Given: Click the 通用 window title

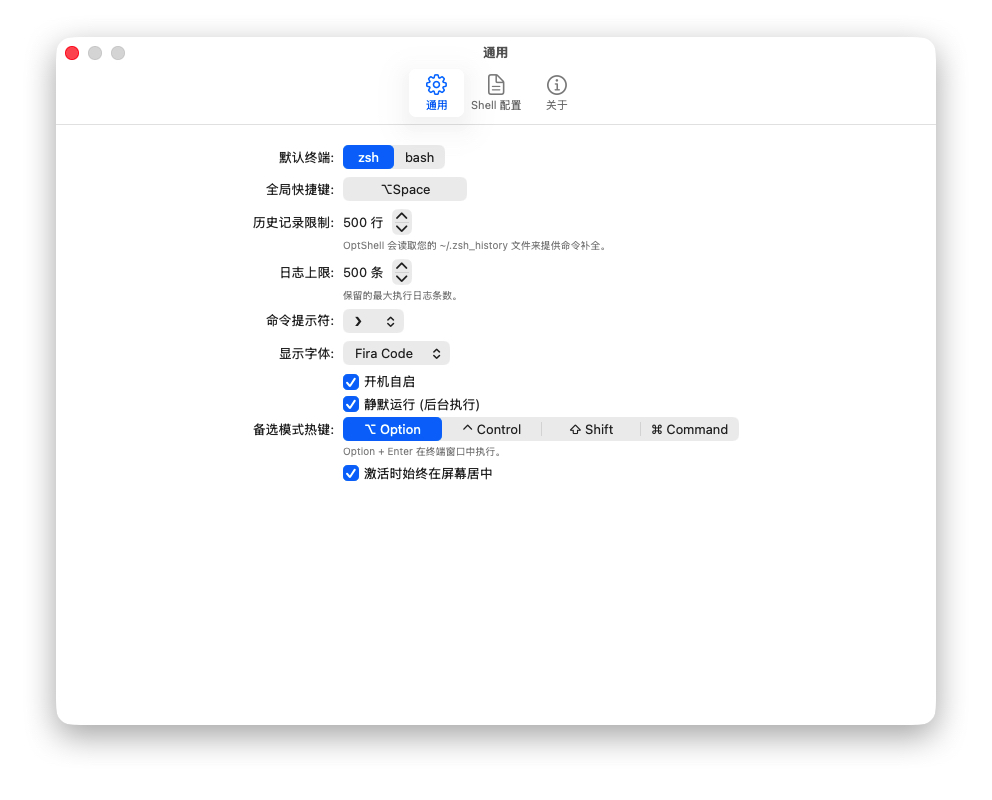Looking at the screenshot, I should click(495, 52).
